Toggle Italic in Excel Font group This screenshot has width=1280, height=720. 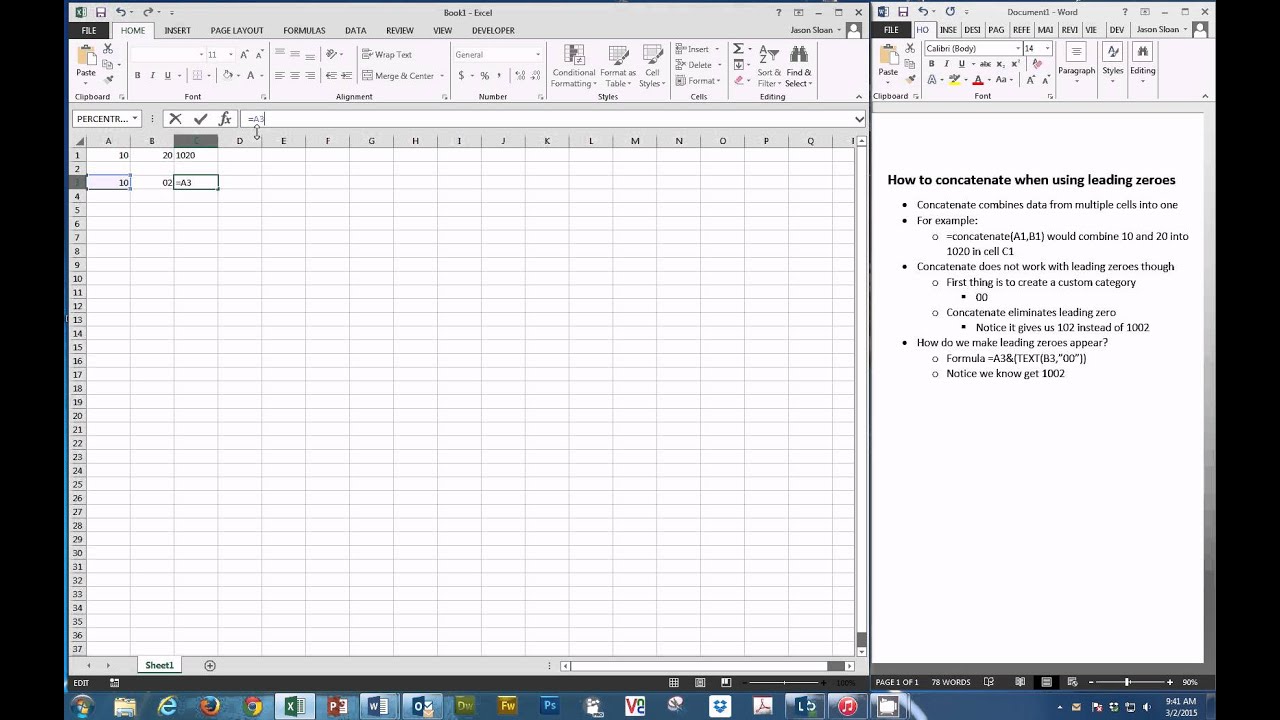pyautogui.click(x=152, y=76)
